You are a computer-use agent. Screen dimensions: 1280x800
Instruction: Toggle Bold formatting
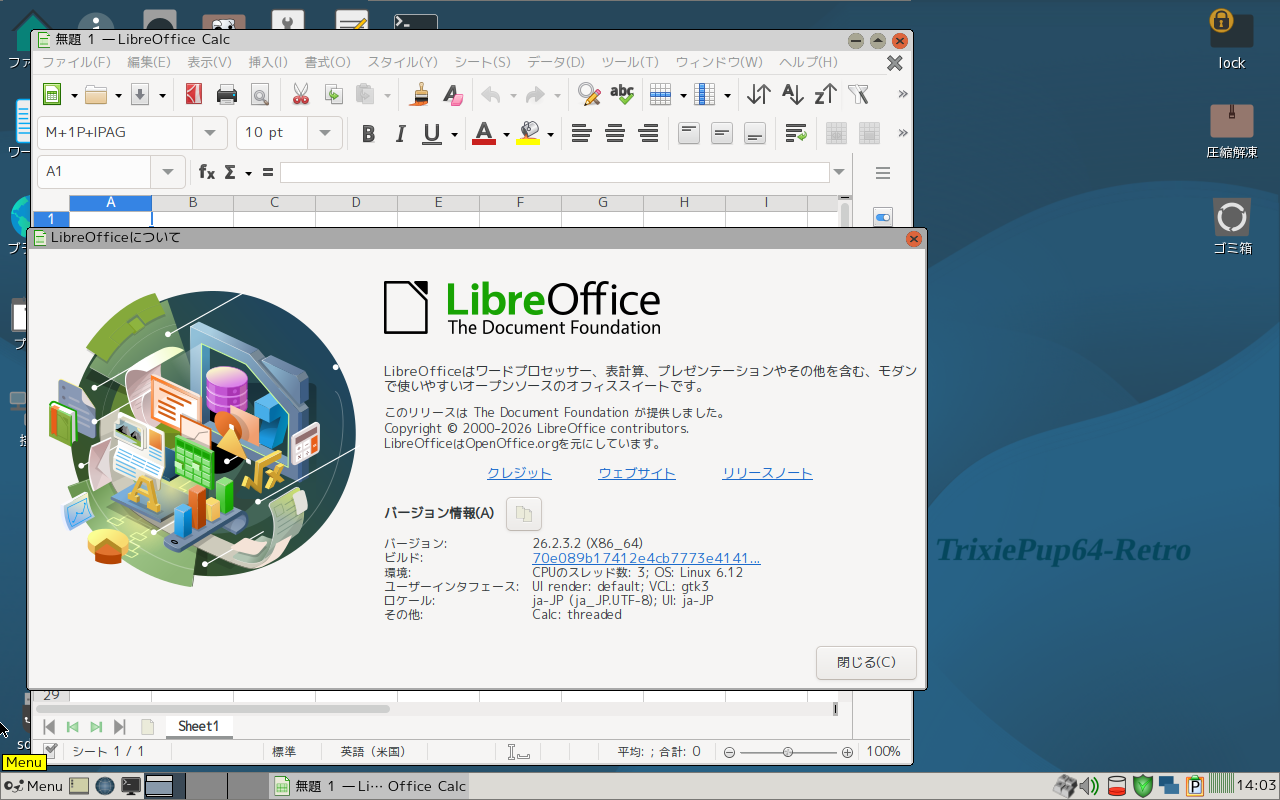coord(368,133)
